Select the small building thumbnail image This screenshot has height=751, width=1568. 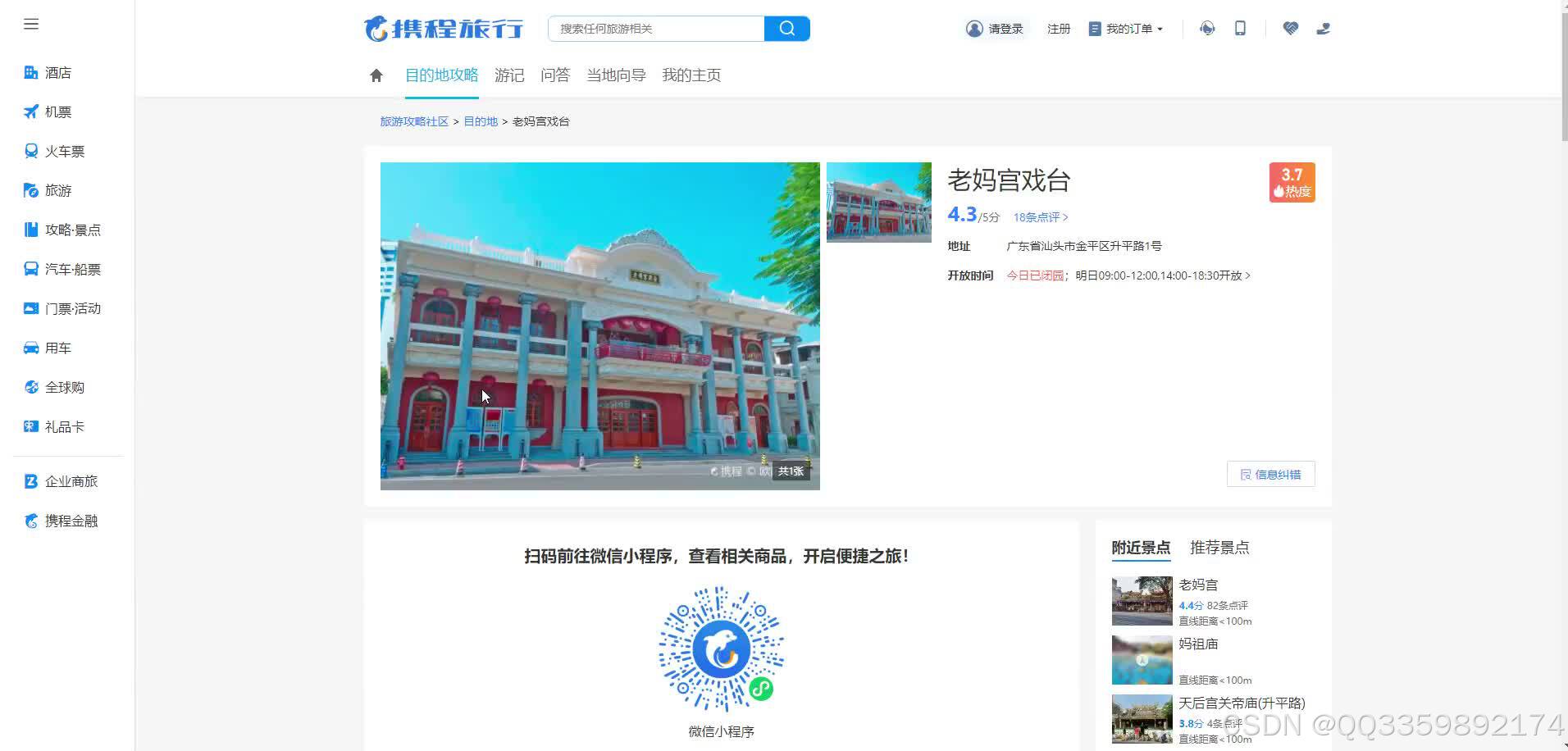(879, 203)
